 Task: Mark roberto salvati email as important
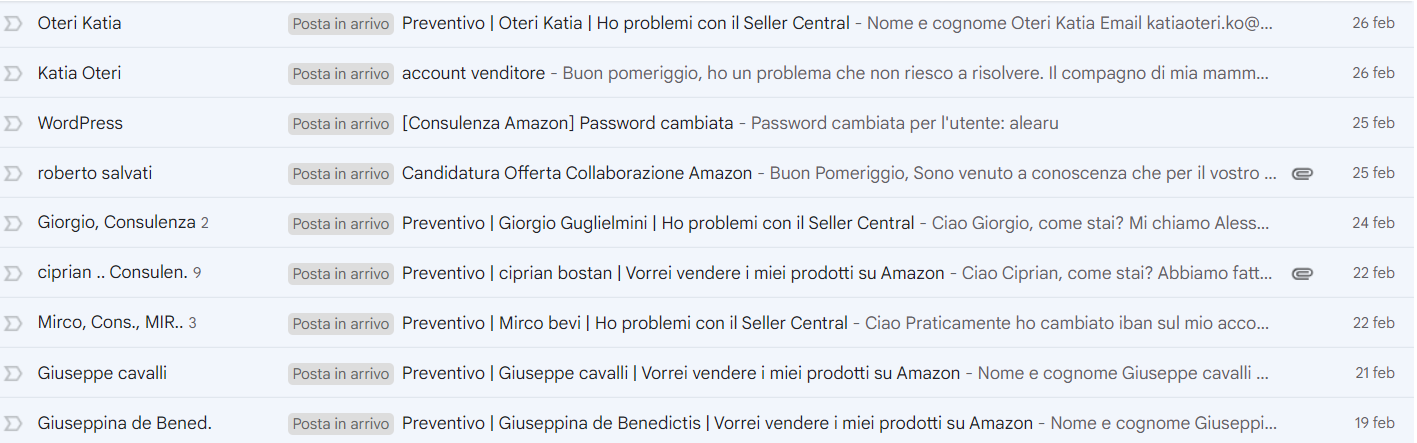[13, 173]
